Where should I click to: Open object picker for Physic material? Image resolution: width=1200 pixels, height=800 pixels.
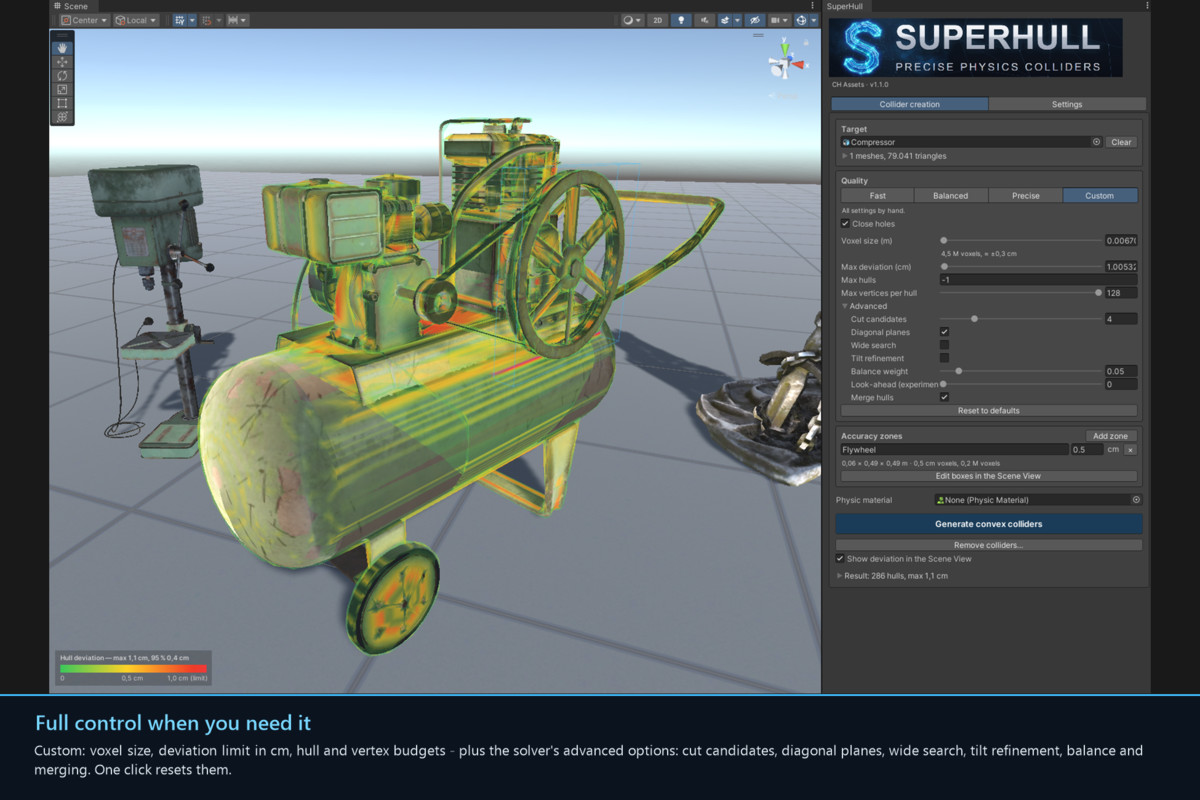[1136, 499]
